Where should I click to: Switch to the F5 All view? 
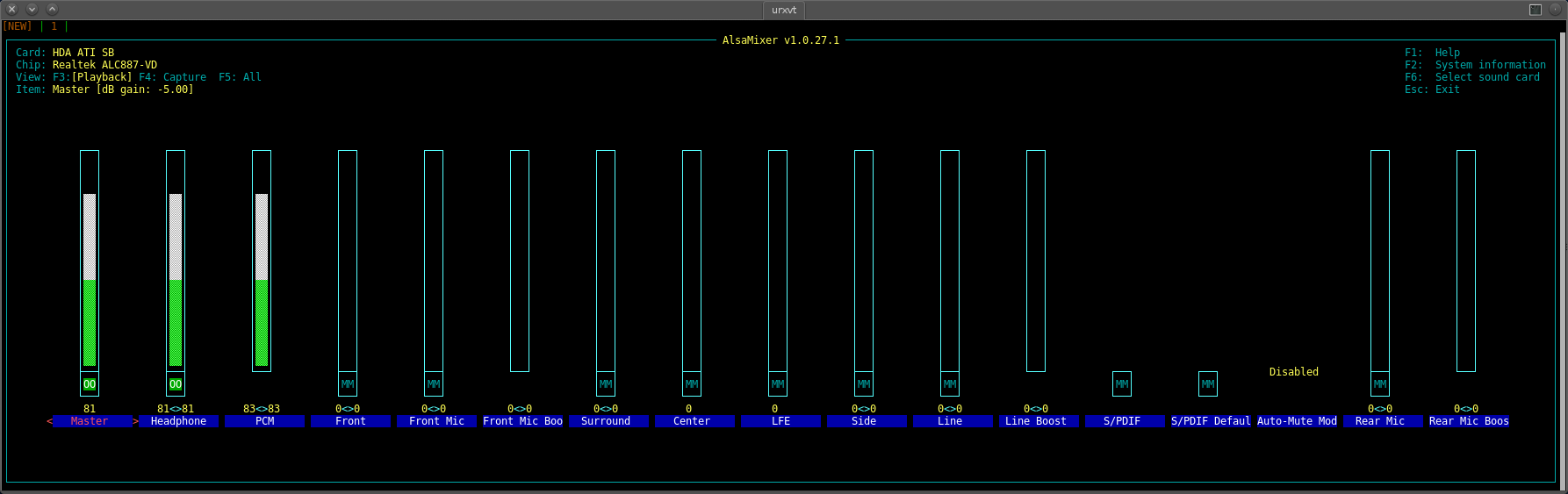click(240, 77)
